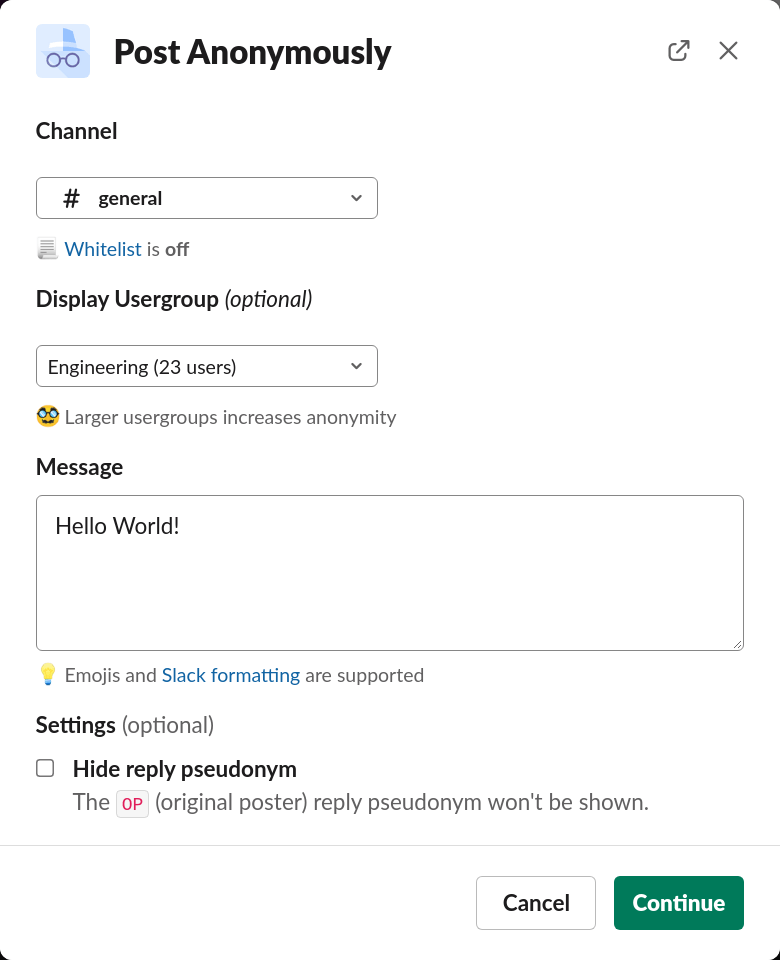The width and height of the screenshot is (780, 960).
Task: Open the dialog in a new window
Action: pos(679,51)
